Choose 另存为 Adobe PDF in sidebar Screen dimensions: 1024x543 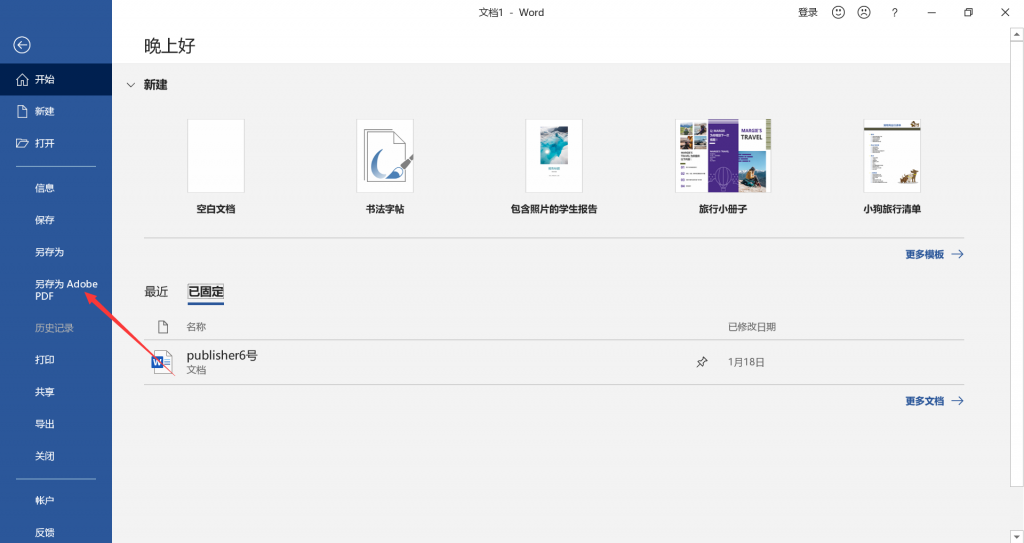tap(66, 289)
